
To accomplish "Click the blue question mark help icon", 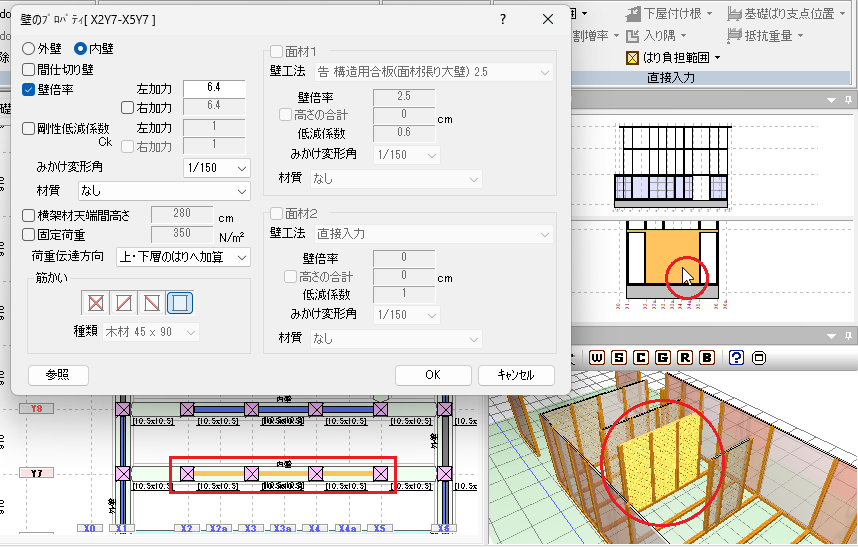I will [x=736, y=357].
